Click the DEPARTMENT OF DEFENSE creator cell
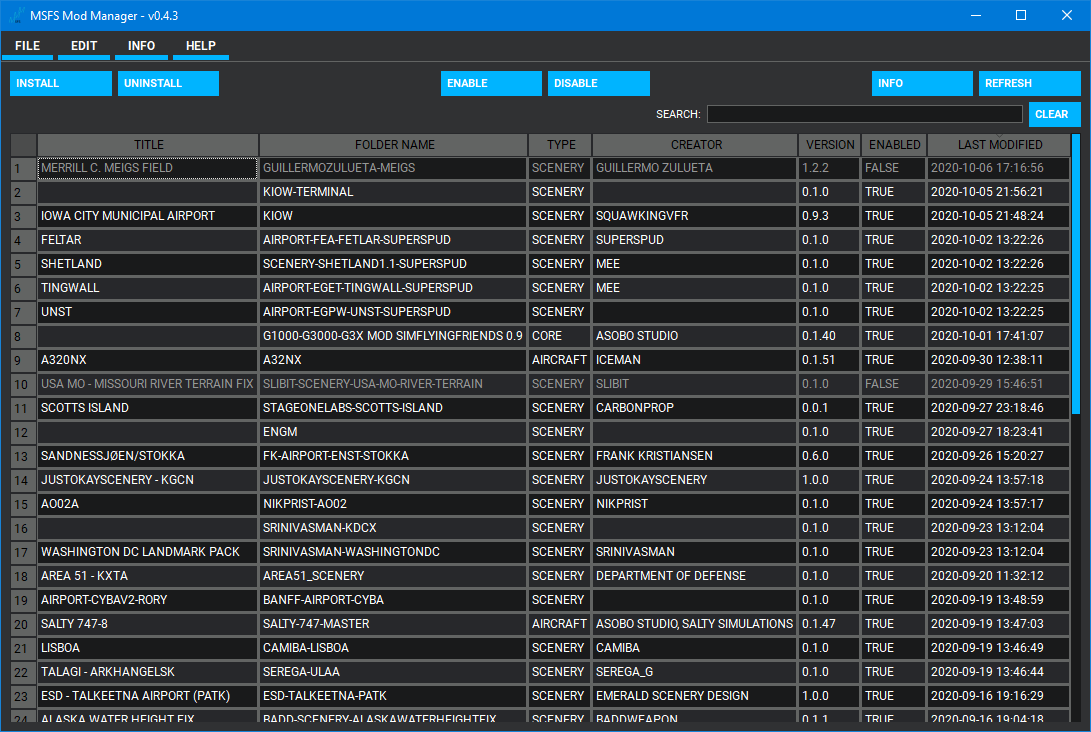 [694, 576]
